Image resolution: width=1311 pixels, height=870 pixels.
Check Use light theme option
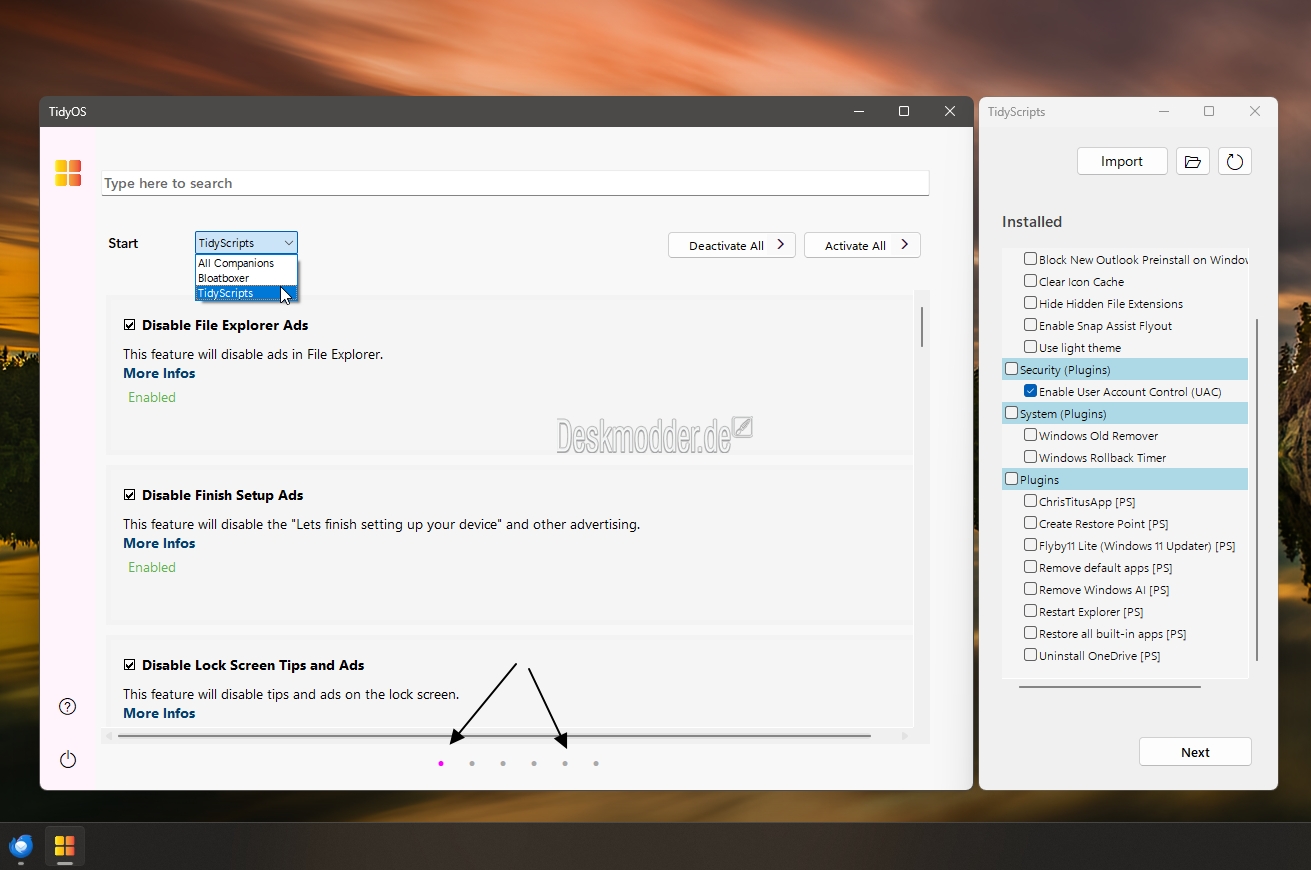[x=1030, y=347]
